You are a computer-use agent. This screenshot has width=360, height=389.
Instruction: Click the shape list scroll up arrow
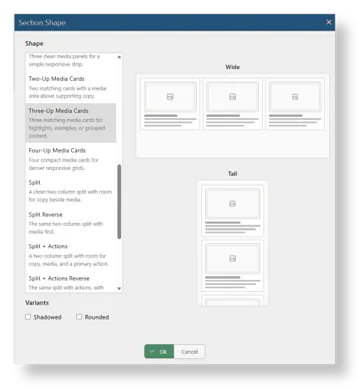tap(119, 57)
